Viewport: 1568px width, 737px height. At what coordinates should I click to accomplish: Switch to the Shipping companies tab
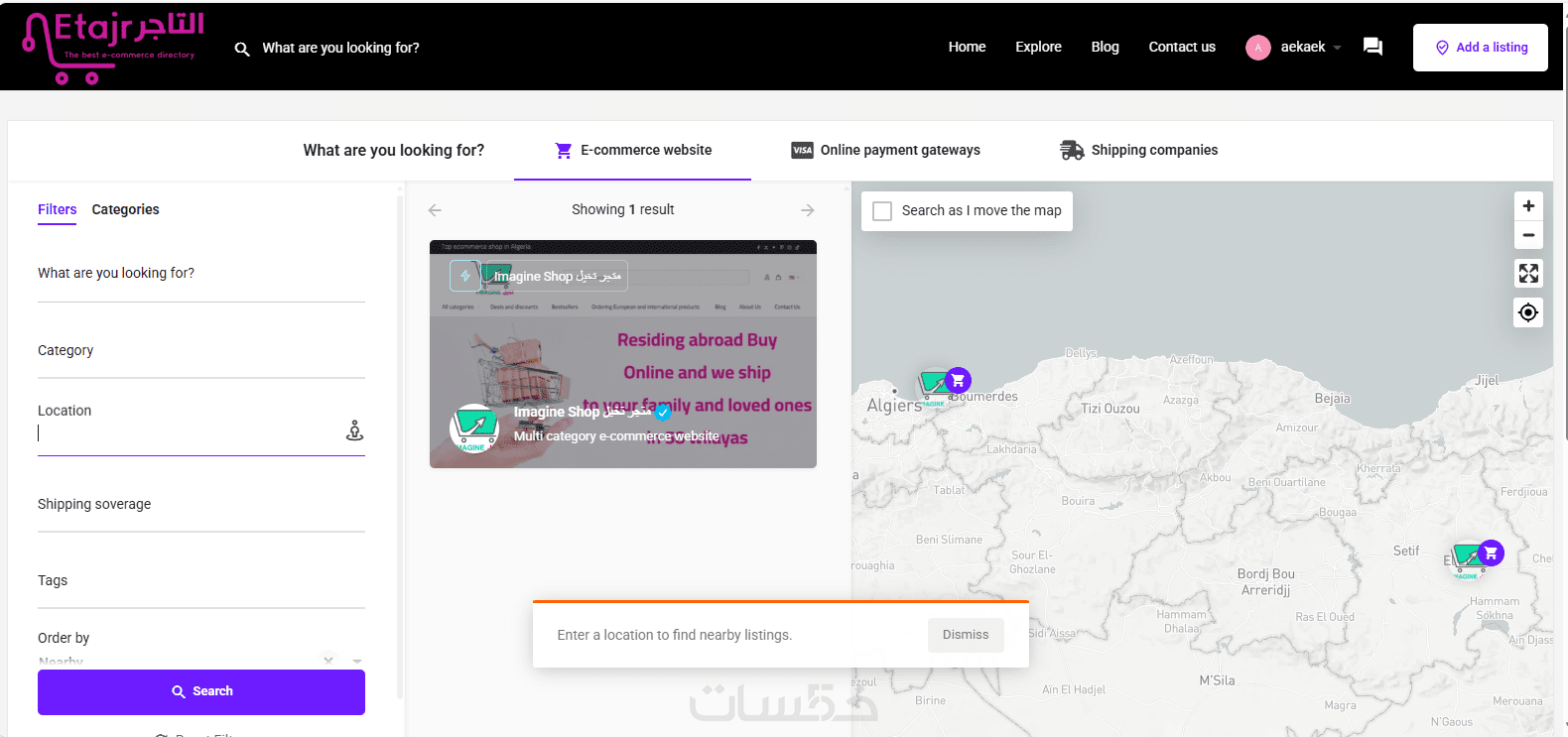1138,151
